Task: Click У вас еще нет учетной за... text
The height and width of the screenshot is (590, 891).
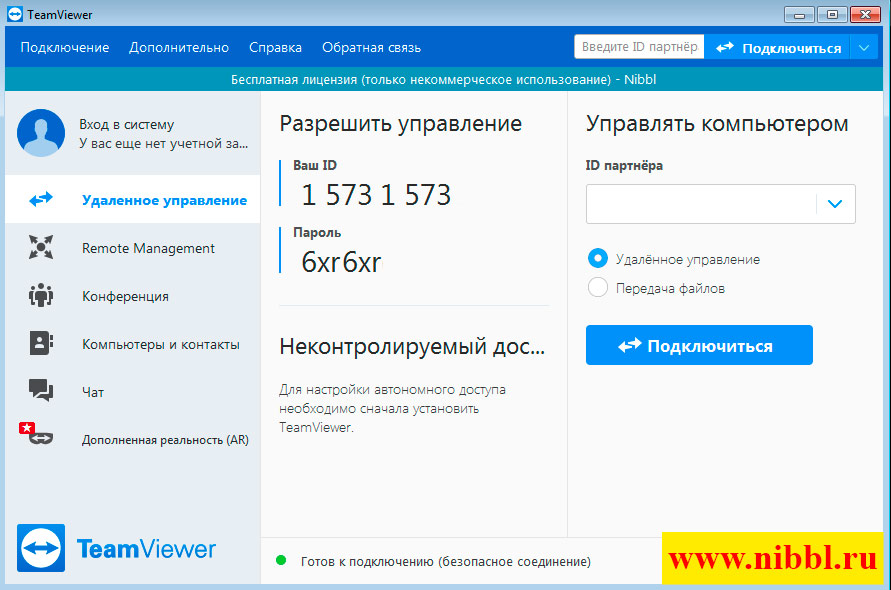Action: 164,143
